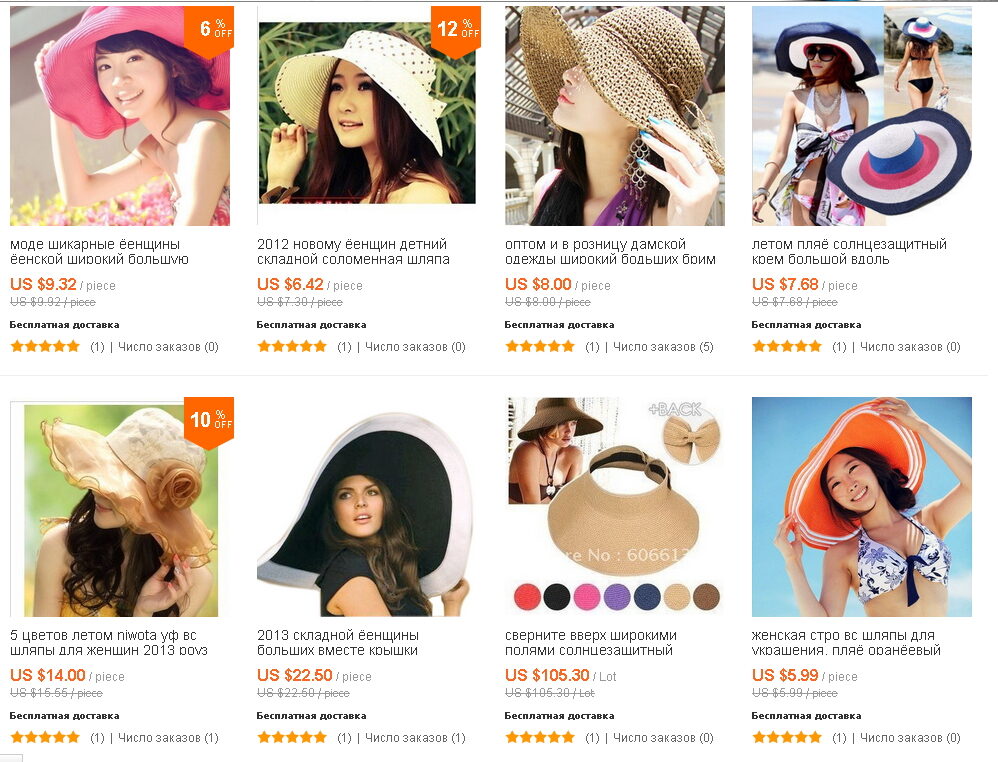Open the "2012 новому ёенщин детний" product link
Image resolution: width=998 pixels, height=762 pixels.
(353, 252)
